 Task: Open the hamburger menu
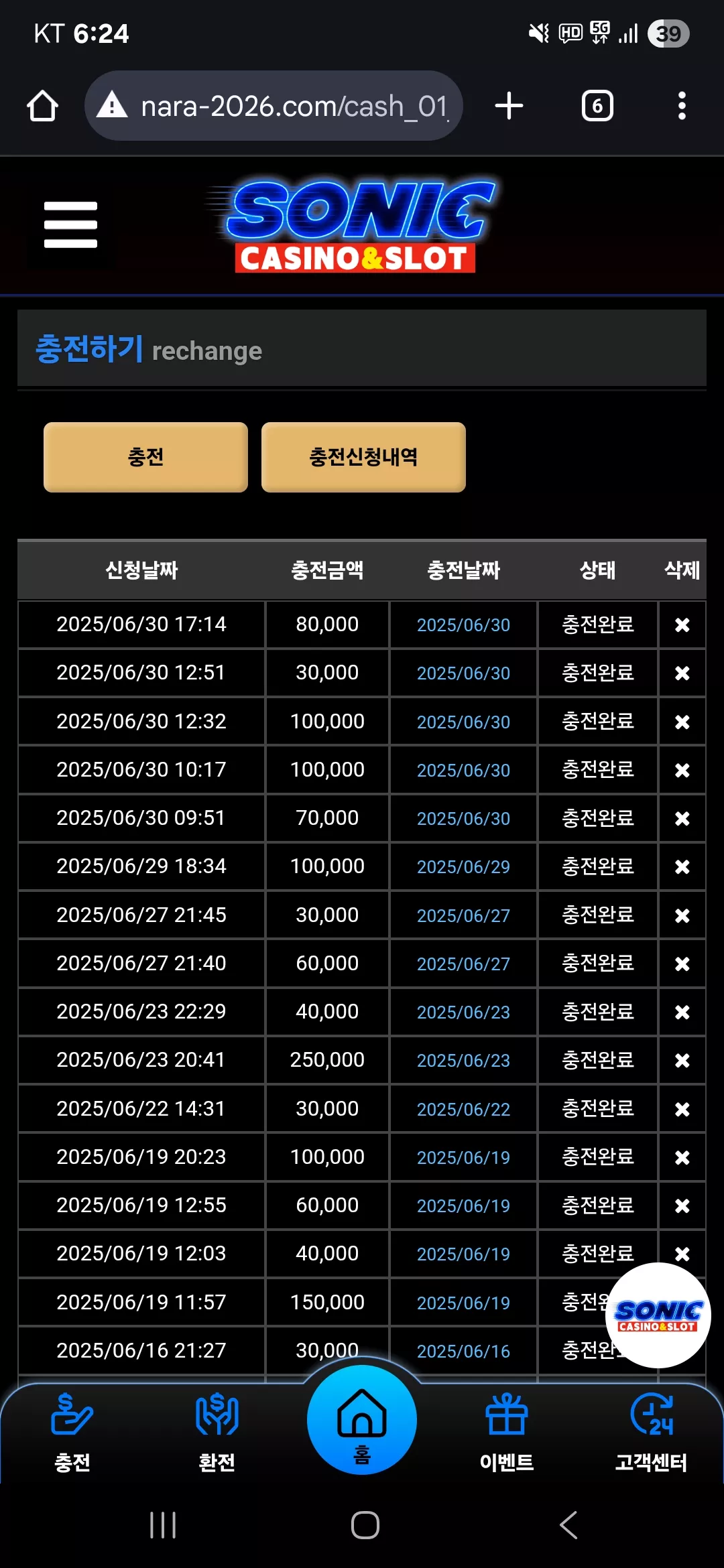[70, 225]
